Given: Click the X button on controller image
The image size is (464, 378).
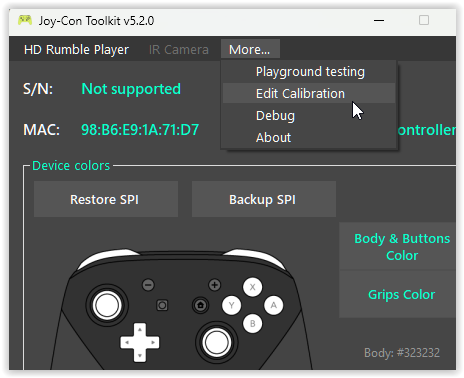Looking at the screenshot, I should tap(252, 287).
